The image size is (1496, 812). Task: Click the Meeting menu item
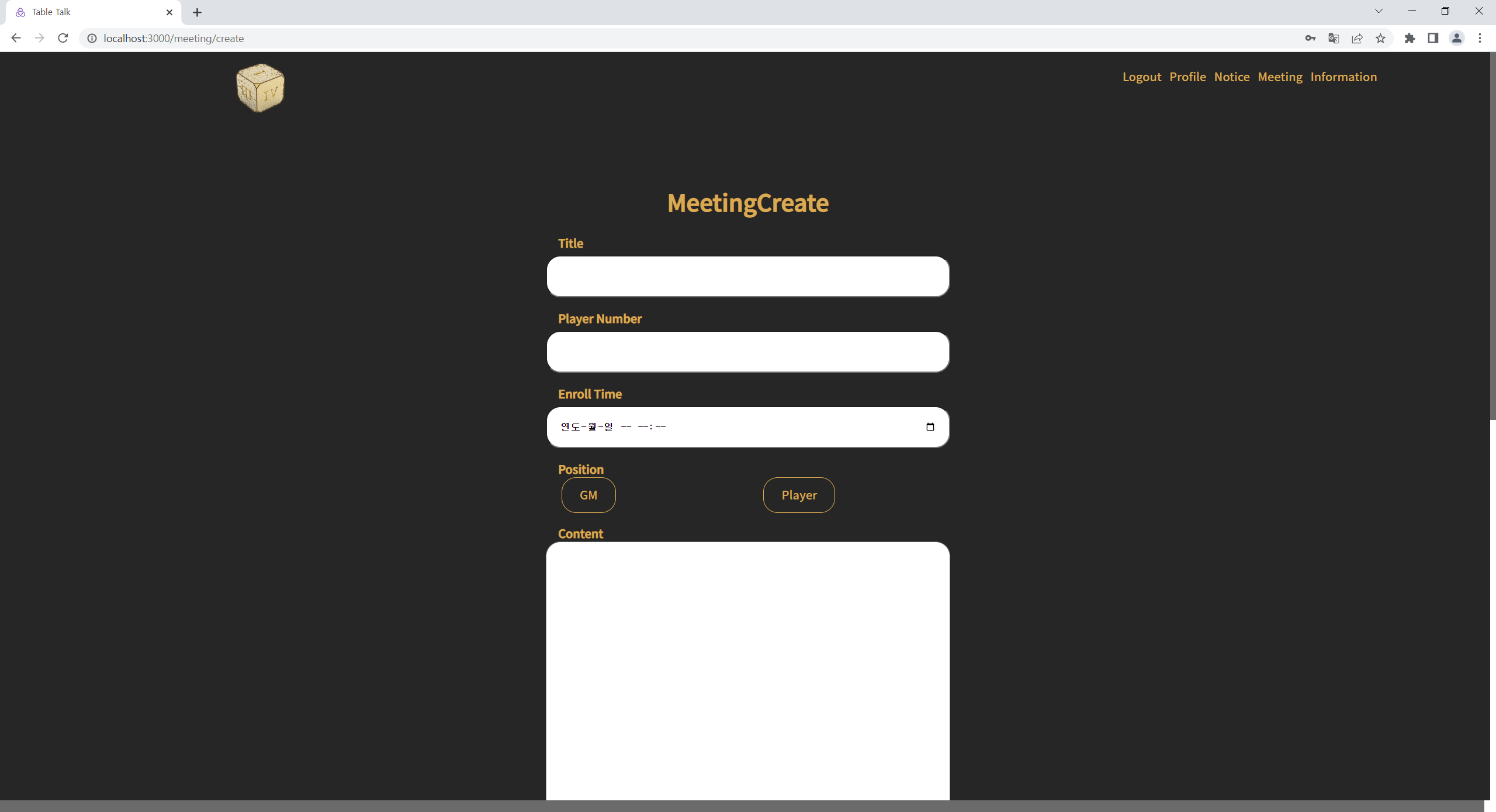click(x=1280, y=77)
